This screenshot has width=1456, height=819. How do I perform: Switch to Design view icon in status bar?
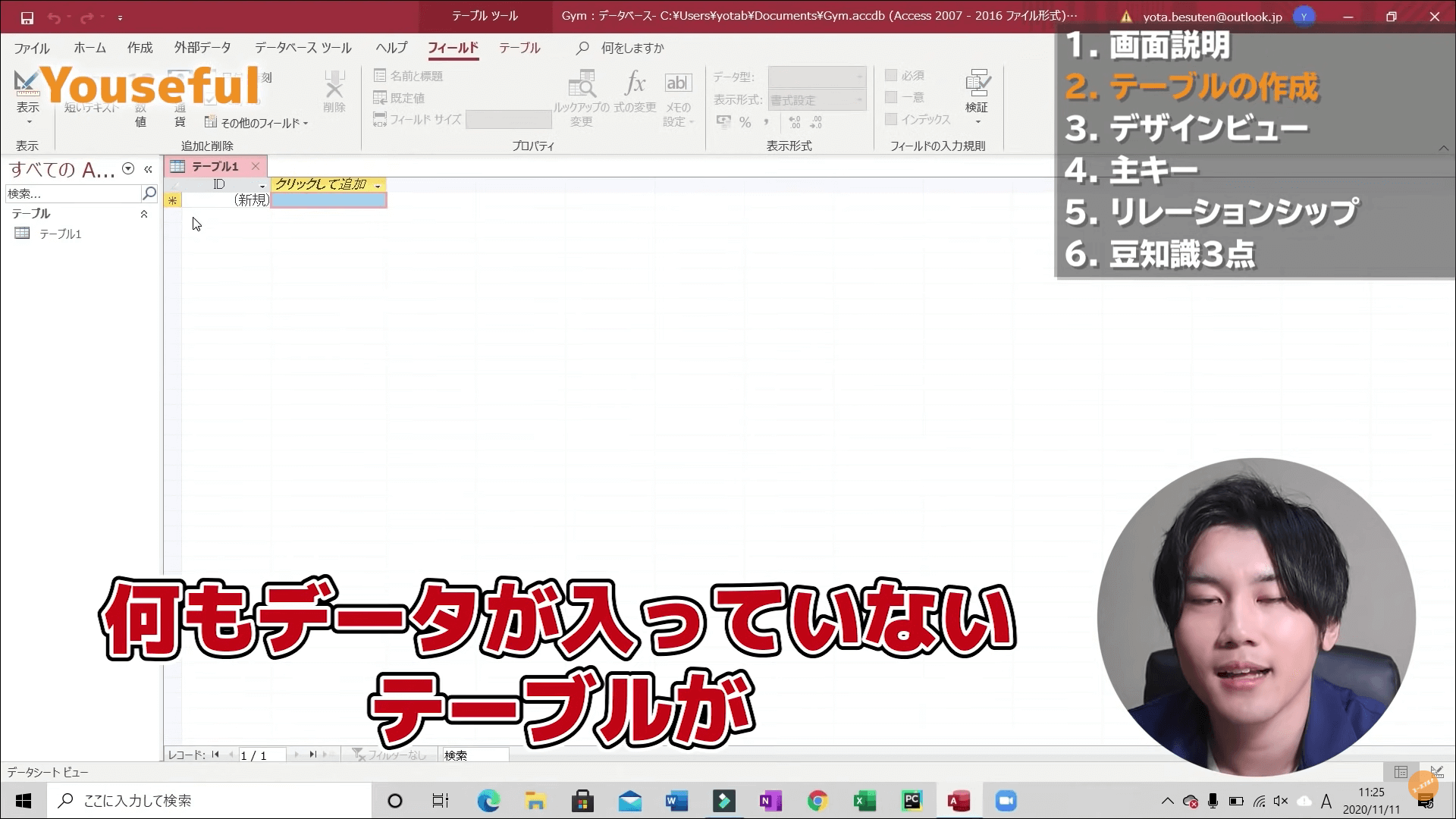[1436, 772]
